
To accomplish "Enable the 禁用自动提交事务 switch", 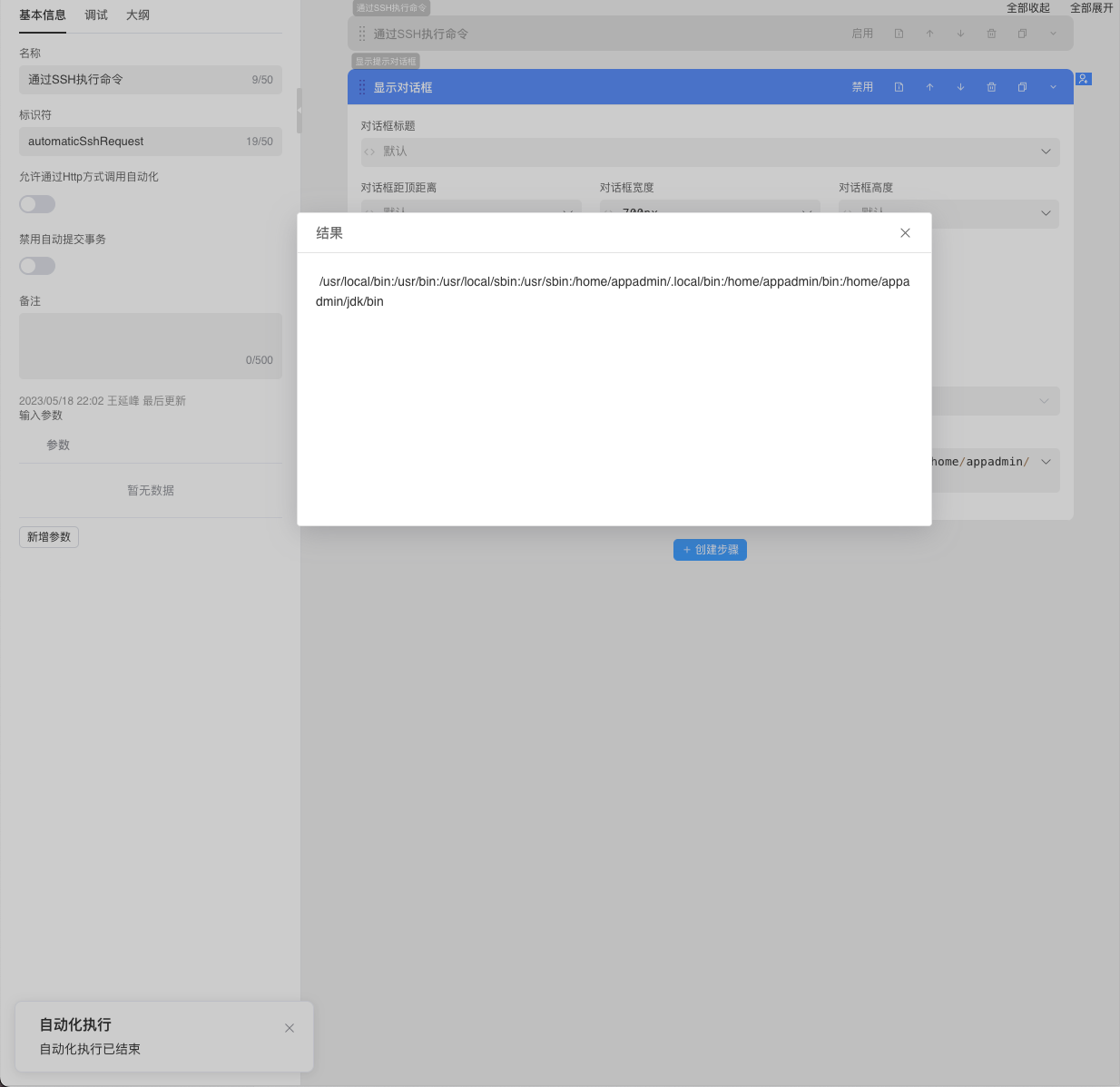I will [x=37, y=266].
